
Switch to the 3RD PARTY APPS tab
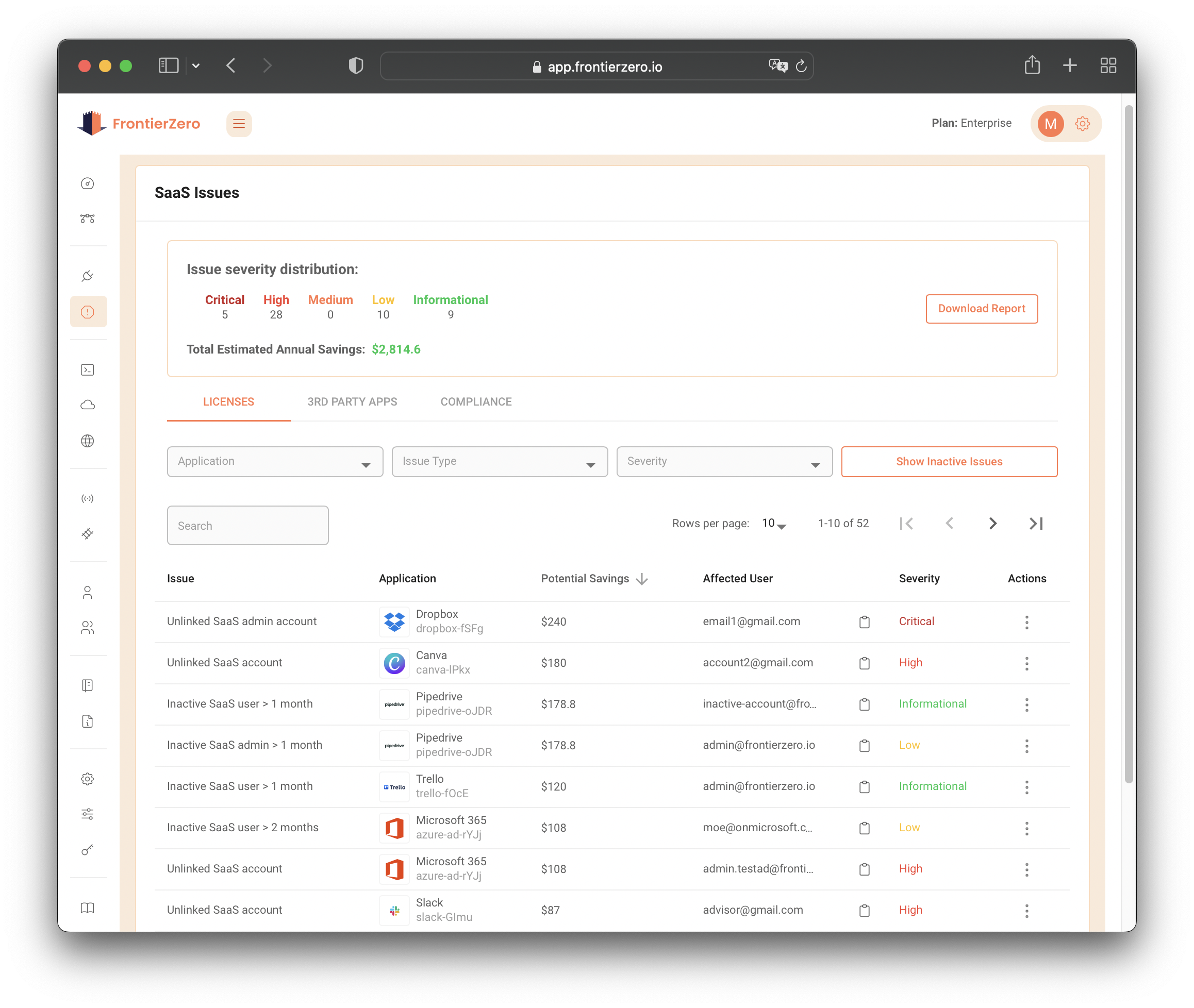click(352, 402)
